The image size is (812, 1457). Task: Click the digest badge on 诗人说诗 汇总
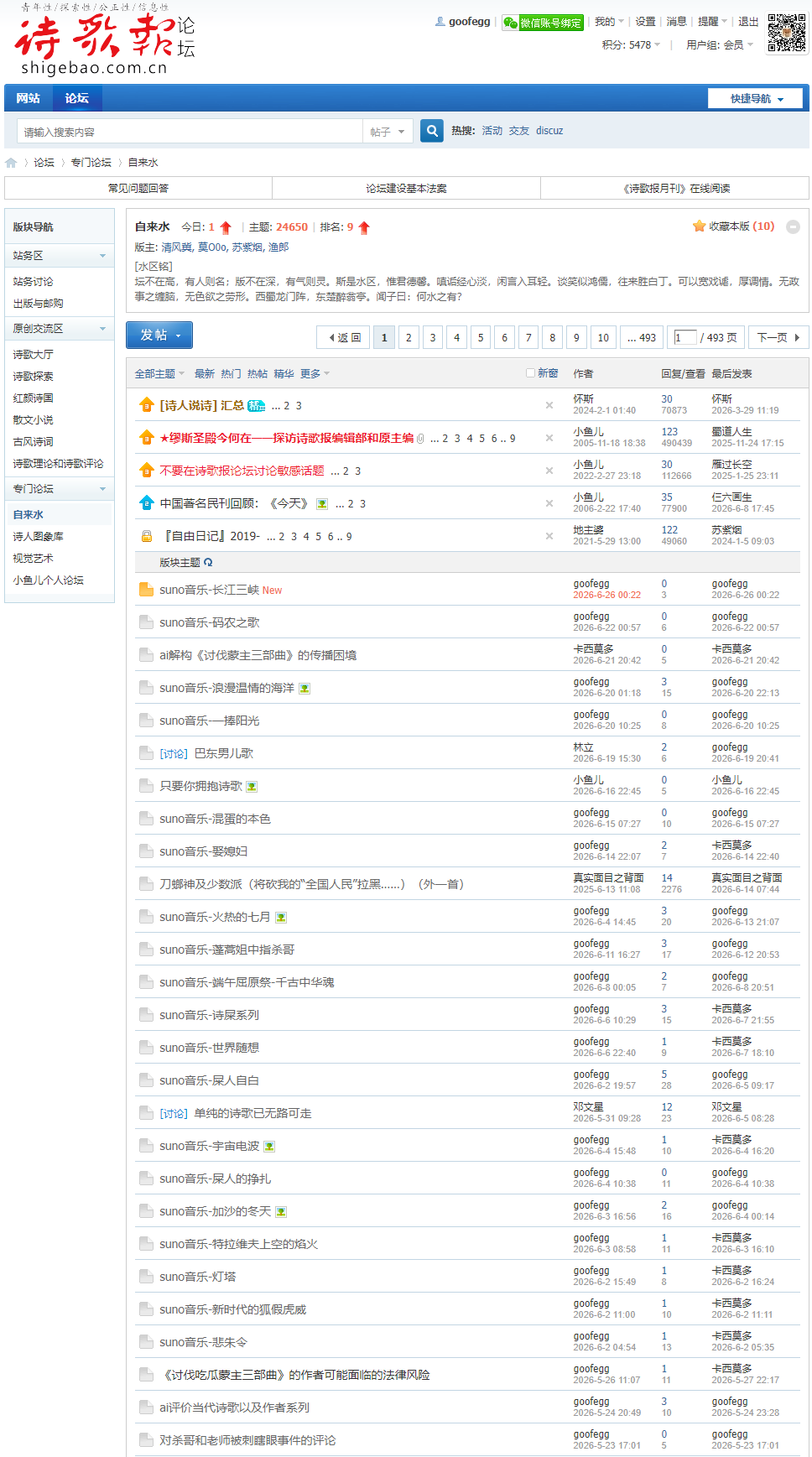pyautogui.click(x=257, y=406)
